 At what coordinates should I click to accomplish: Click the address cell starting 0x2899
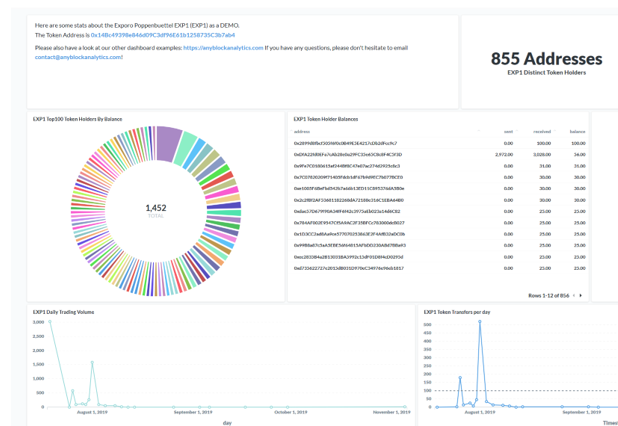point(345,143)
